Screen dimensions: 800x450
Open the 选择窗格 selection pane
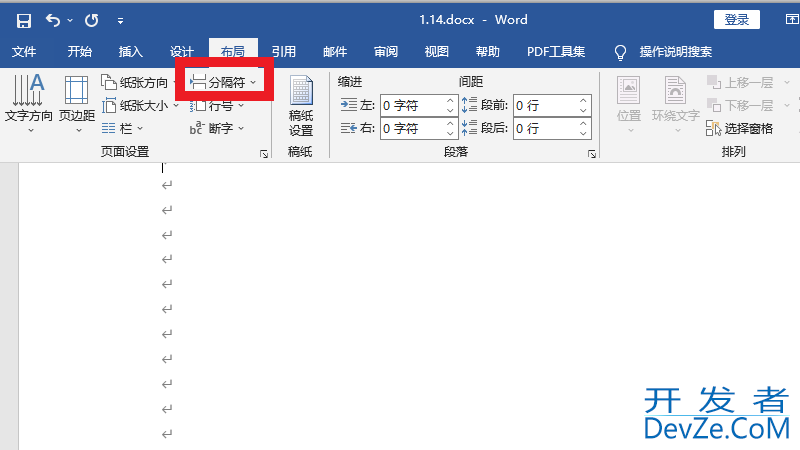click(x=740, y=129)
